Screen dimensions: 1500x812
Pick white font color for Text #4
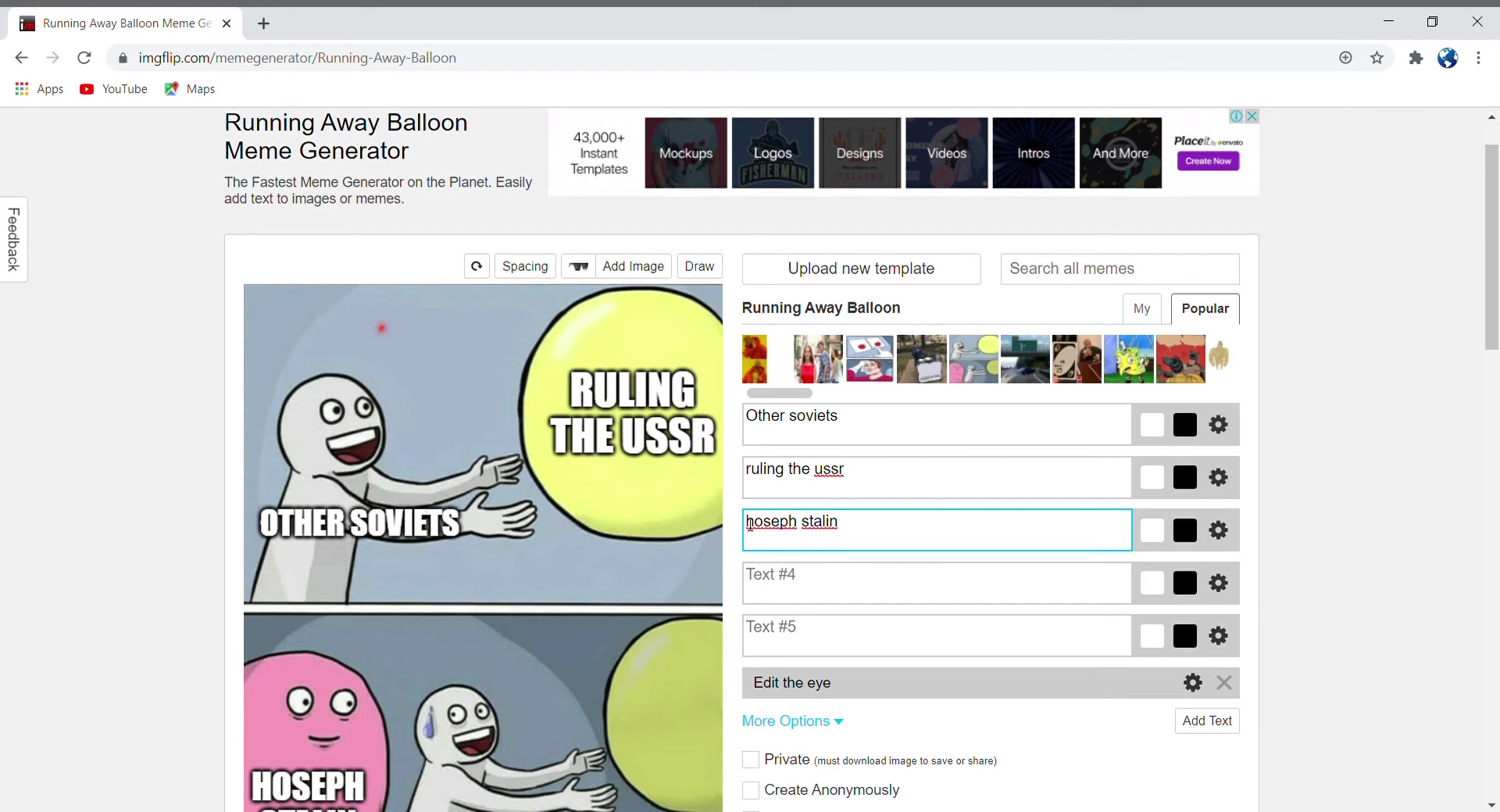[1152, 582]
